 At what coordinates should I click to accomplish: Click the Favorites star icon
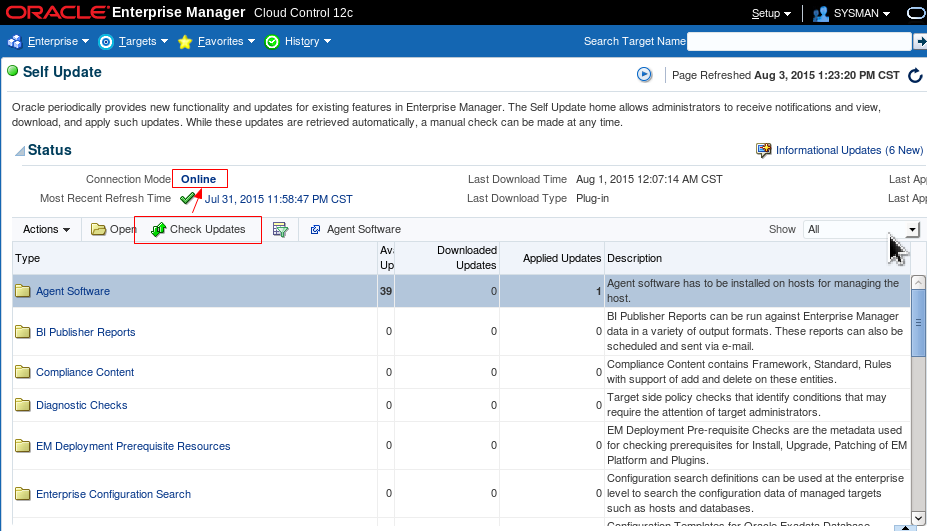pos(185,42)
